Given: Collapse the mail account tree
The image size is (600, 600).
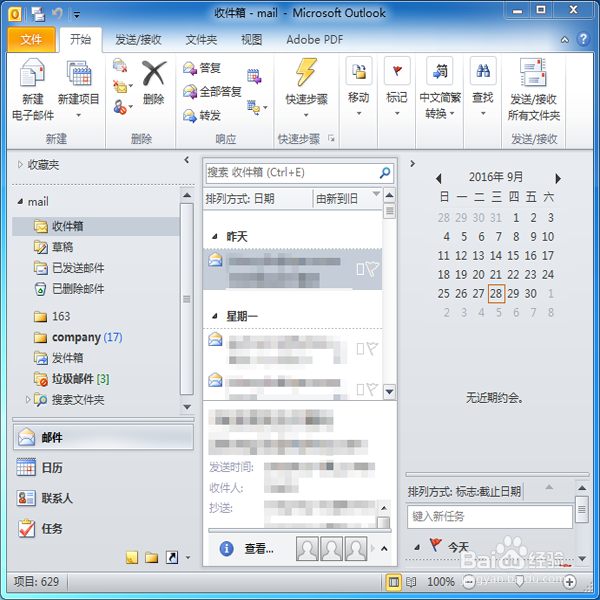Looking at the screenshot, I should tap(20, 201).
